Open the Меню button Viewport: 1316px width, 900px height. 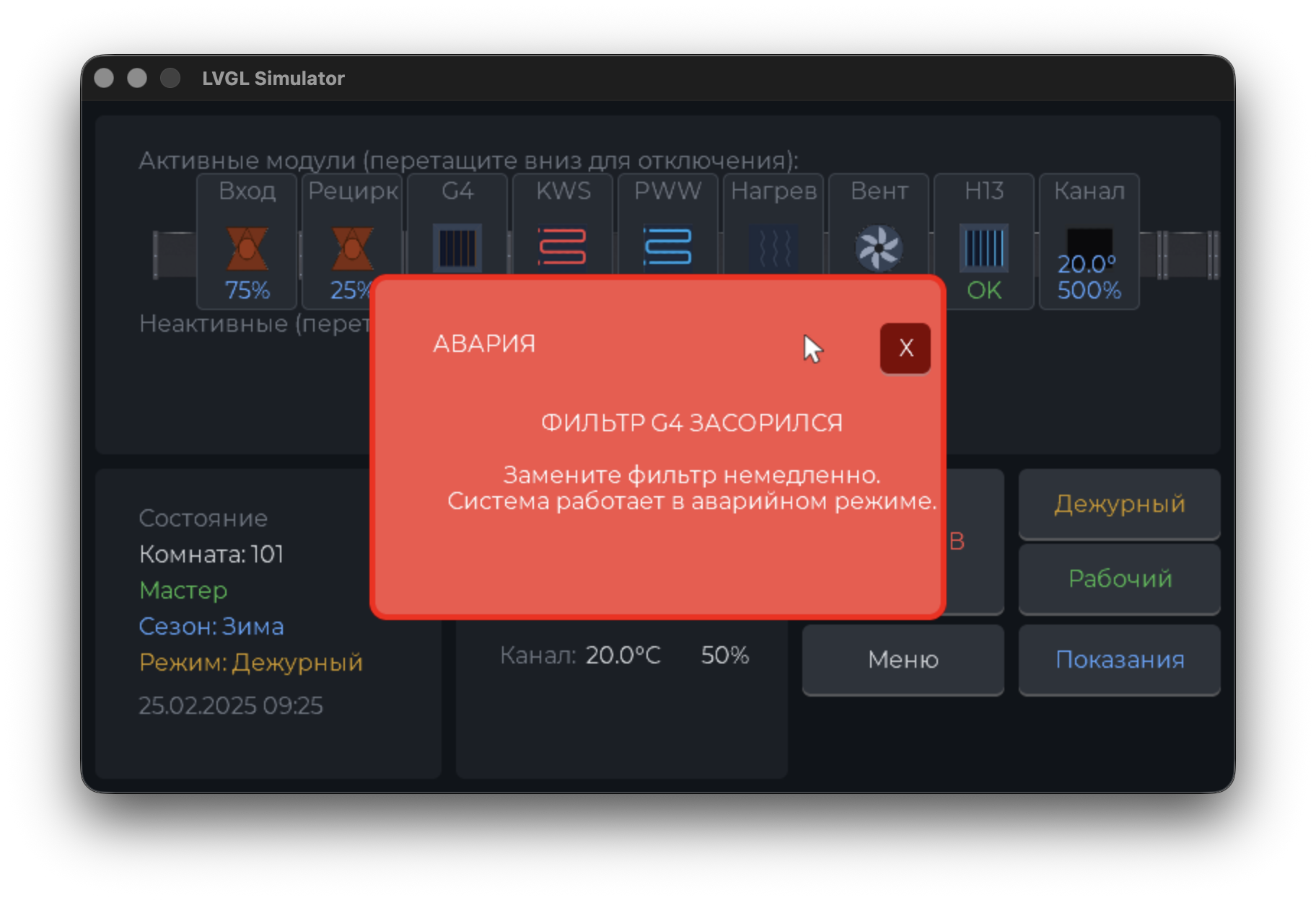click(903, 660)
